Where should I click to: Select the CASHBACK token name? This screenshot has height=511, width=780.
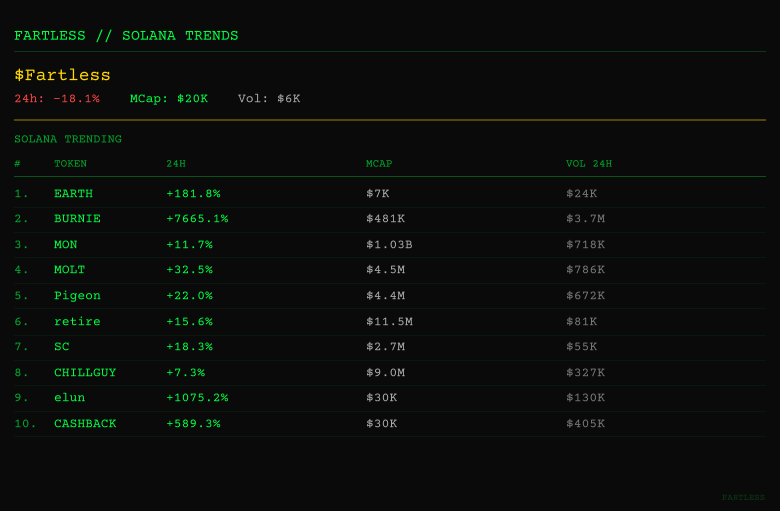click(85, 423)
